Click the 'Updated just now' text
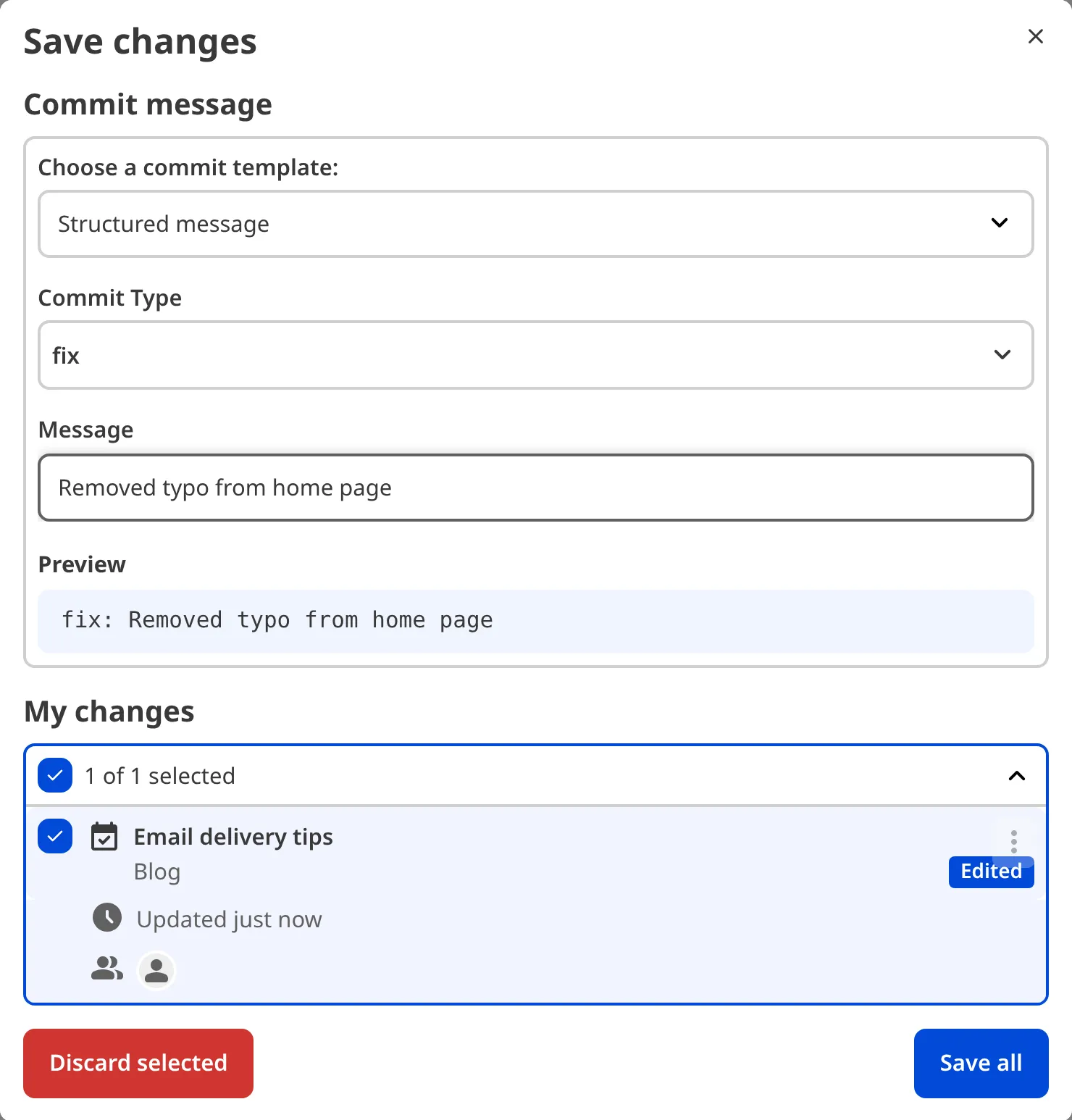Image resolution: width=1072 pixels, height=1120 pixels. tap(229, 919)
